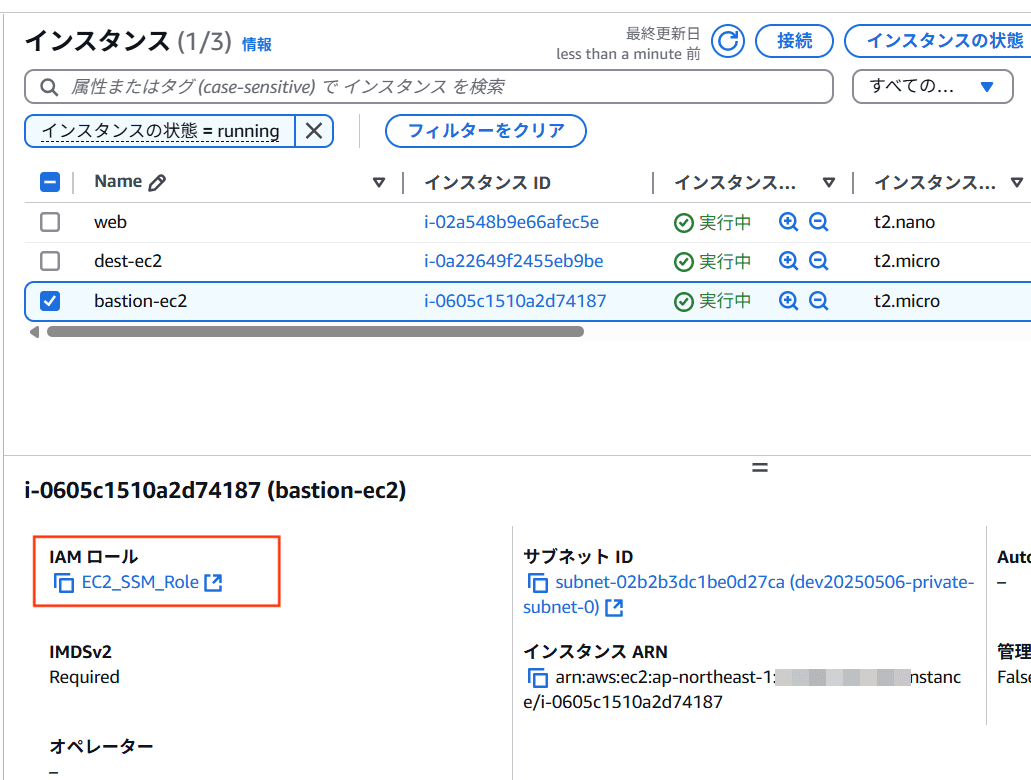This screenshot has width=1031, height=780.
Task: Click the dest-ec2 instance name
Action: tap(128, 261)
